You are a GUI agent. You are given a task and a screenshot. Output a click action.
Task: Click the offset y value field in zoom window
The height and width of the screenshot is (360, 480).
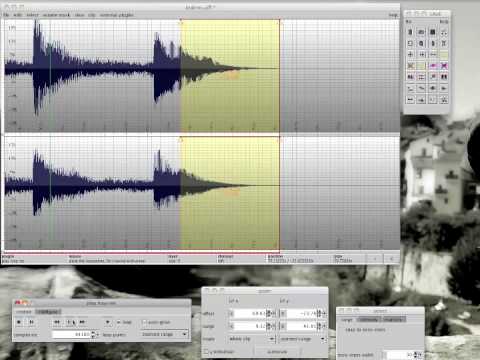(302, 313)
